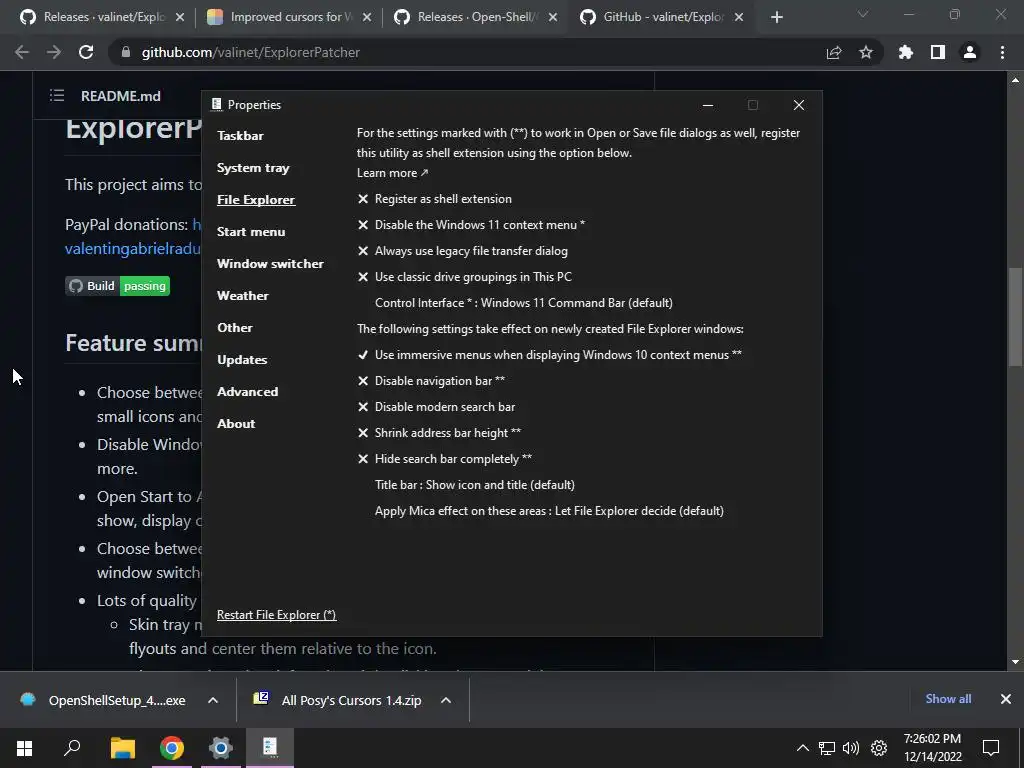The height and width of the screenshot is (768, 1024).
Task: Open About section
Action: (x=236, y=424)
